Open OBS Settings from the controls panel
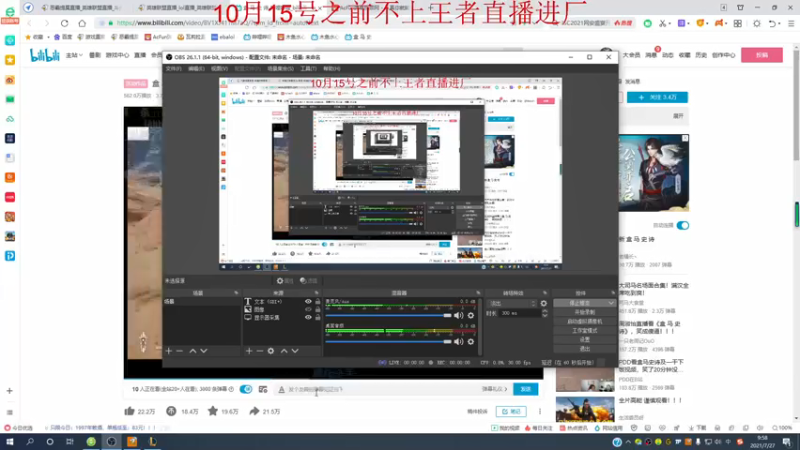800x450 pixels. pos(585,340)
